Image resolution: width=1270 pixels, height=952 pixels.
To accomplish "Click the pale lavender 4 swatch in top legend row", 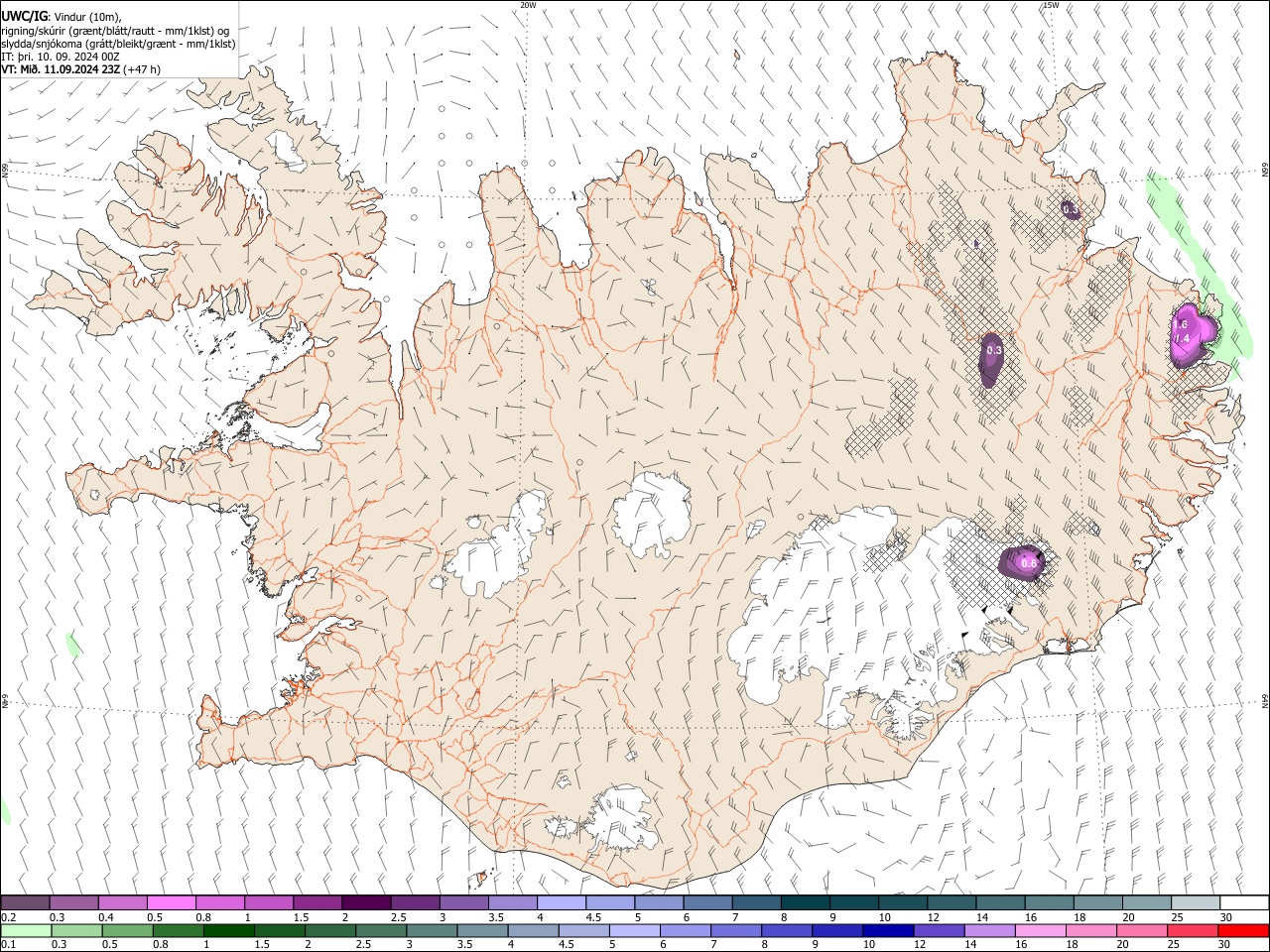I will tap(562, 903).
